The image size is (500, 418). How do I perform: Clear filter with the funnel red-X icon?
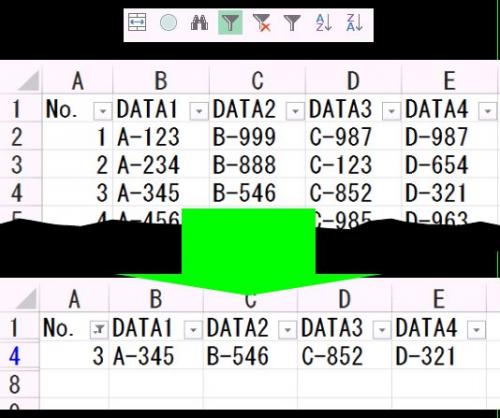click(x=262, y=23)
